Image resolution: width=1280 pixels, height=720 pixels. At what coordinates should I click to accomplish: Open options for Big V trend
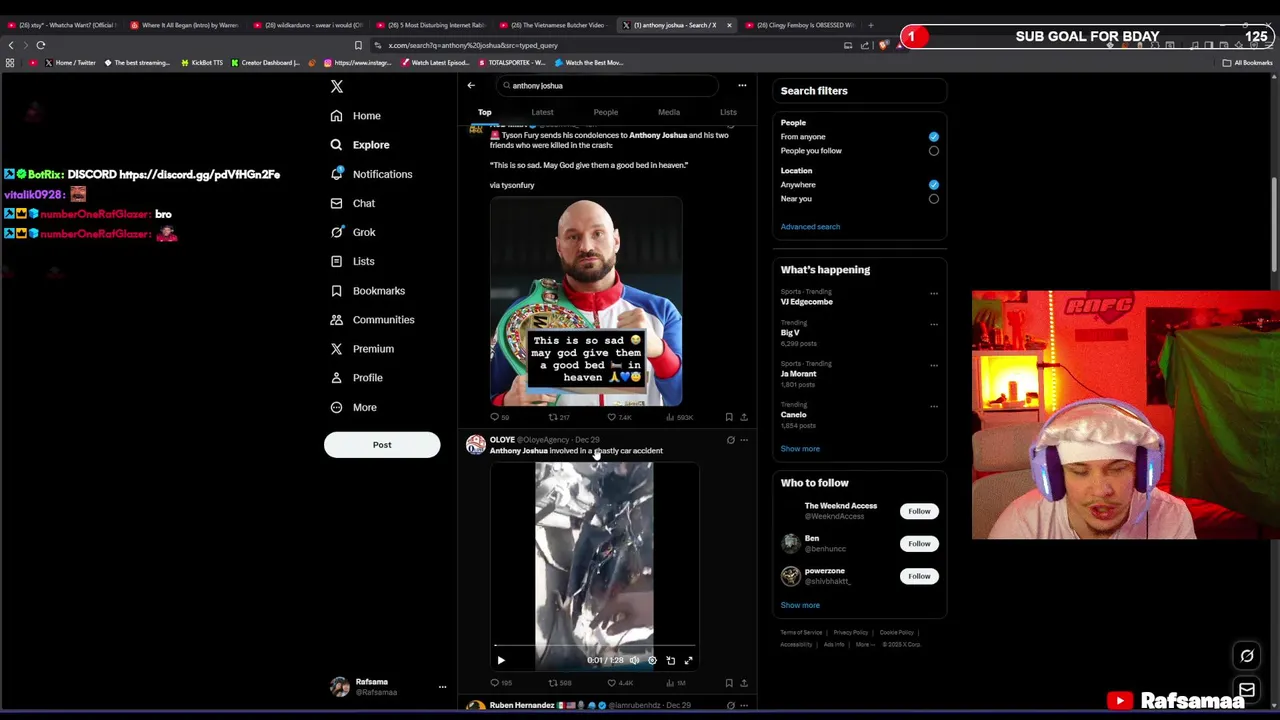934,324
